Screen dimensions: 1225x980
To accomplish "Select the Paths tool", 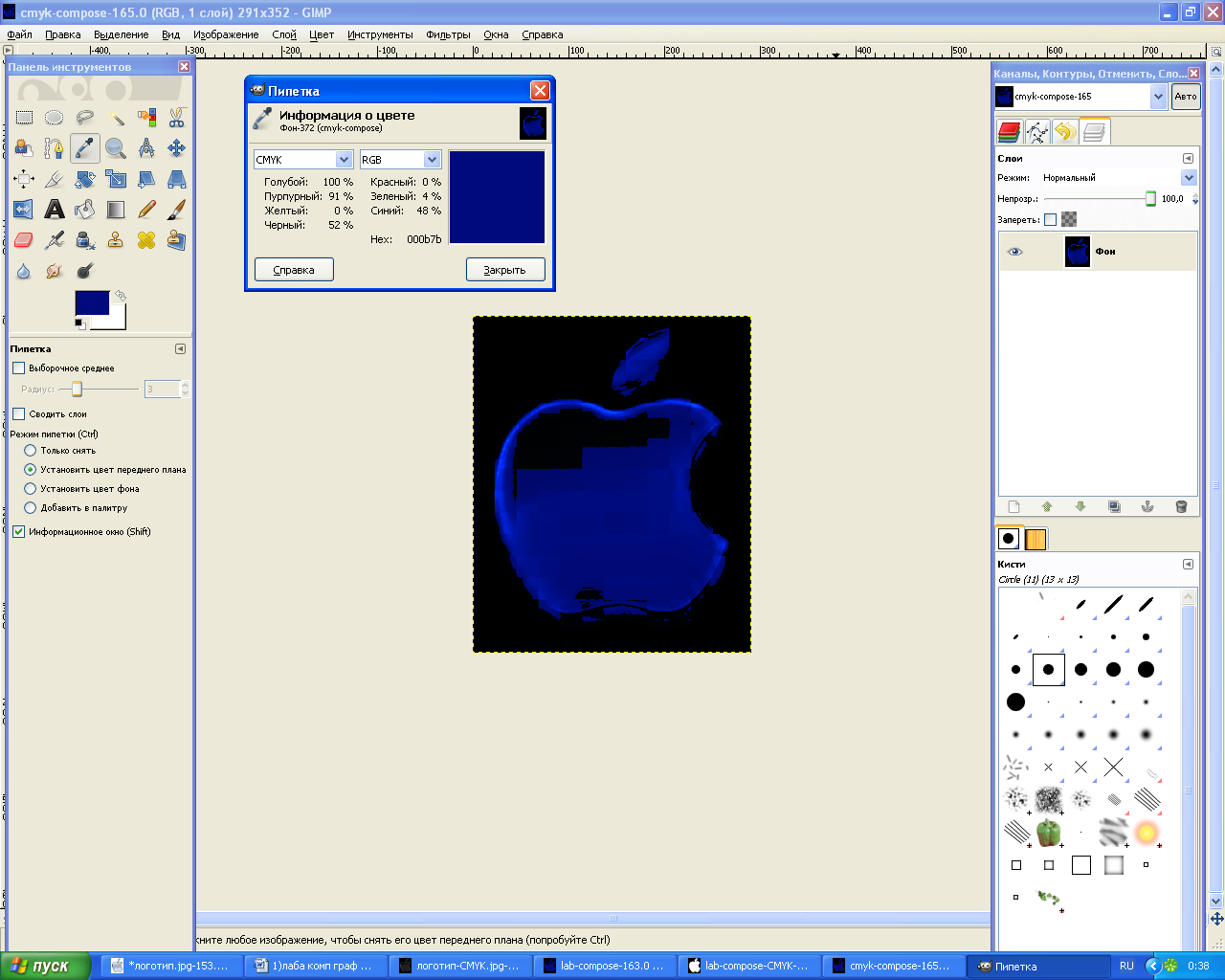I will point(55,148).
